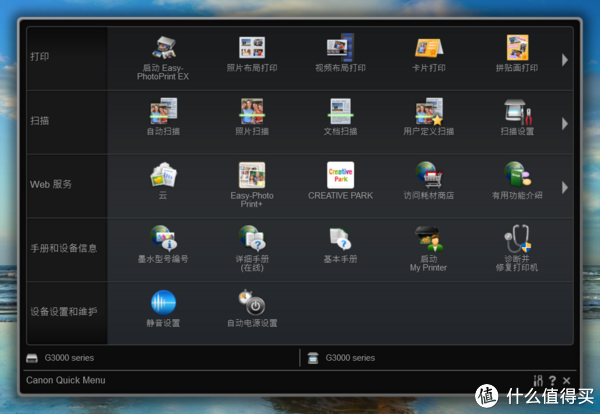600x414 pixels.
Task: Select the 扫描 category label
Action: pyautogui.click(x=39, y=121)
